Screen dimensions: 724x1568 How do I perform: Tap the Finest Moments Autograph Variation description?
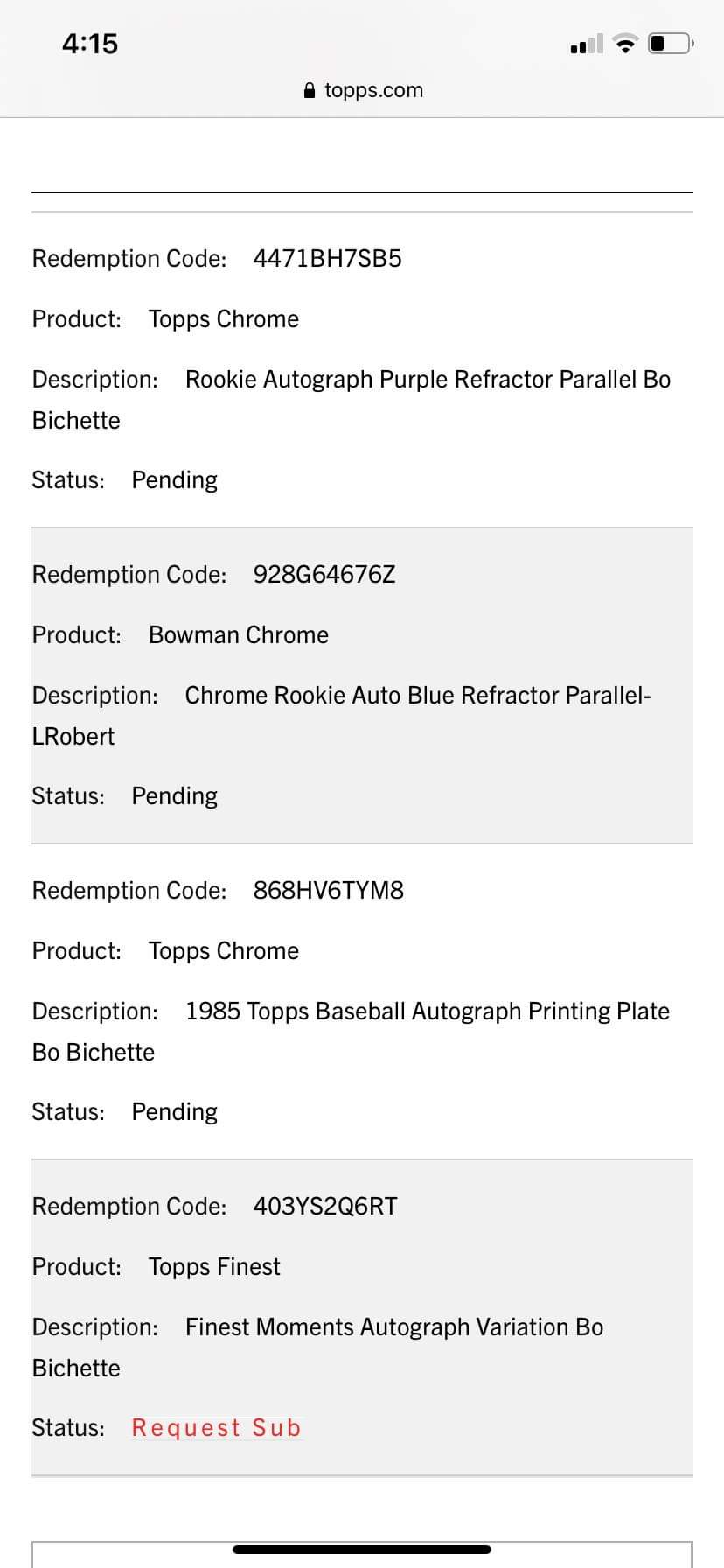pos(393,1327)
